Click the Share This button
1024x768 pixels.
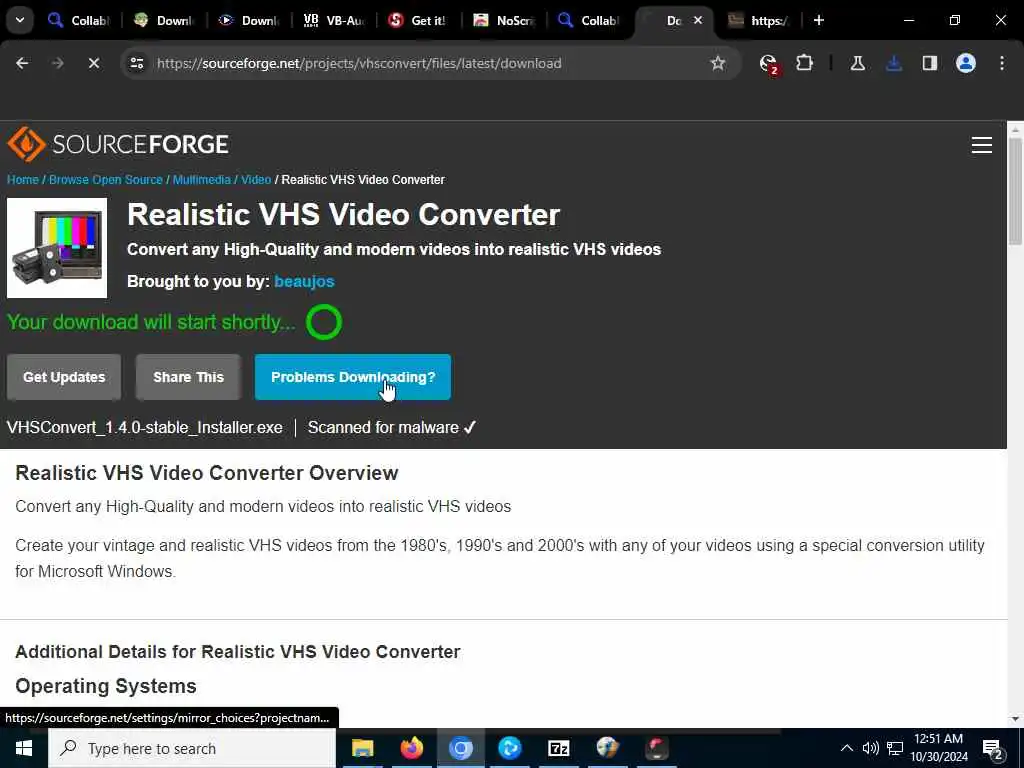point(188,377)
